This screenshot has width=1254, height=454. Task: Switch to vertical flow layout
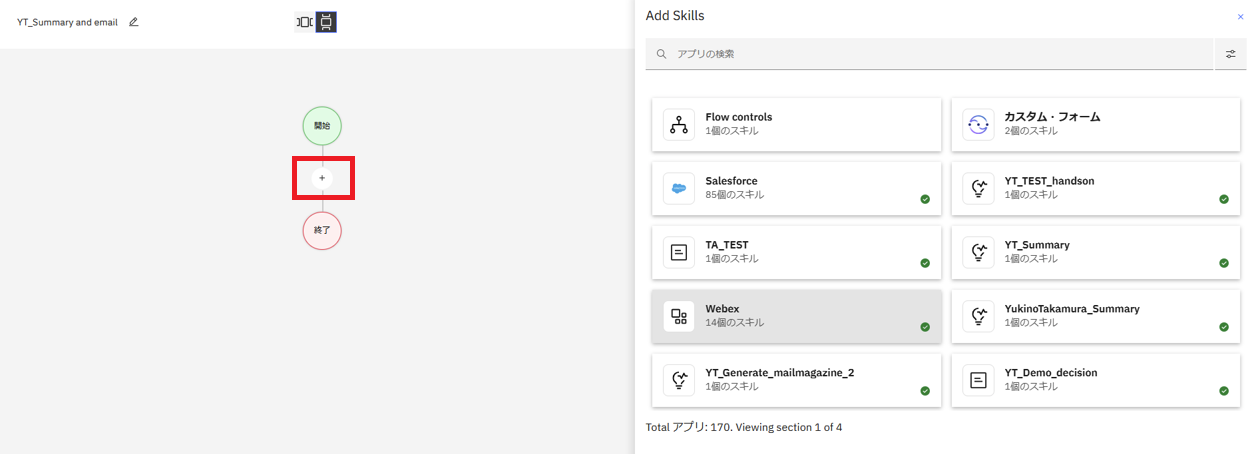(326, 22)
